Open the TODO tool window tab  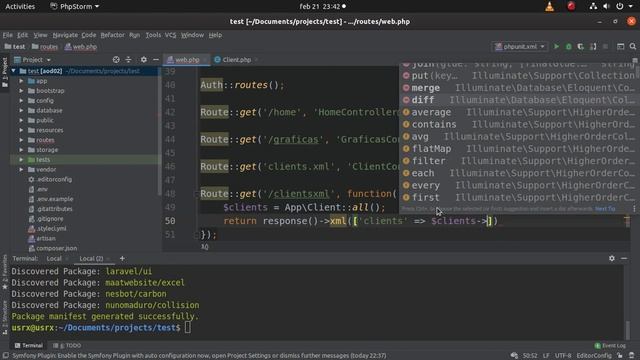[67, 346]
